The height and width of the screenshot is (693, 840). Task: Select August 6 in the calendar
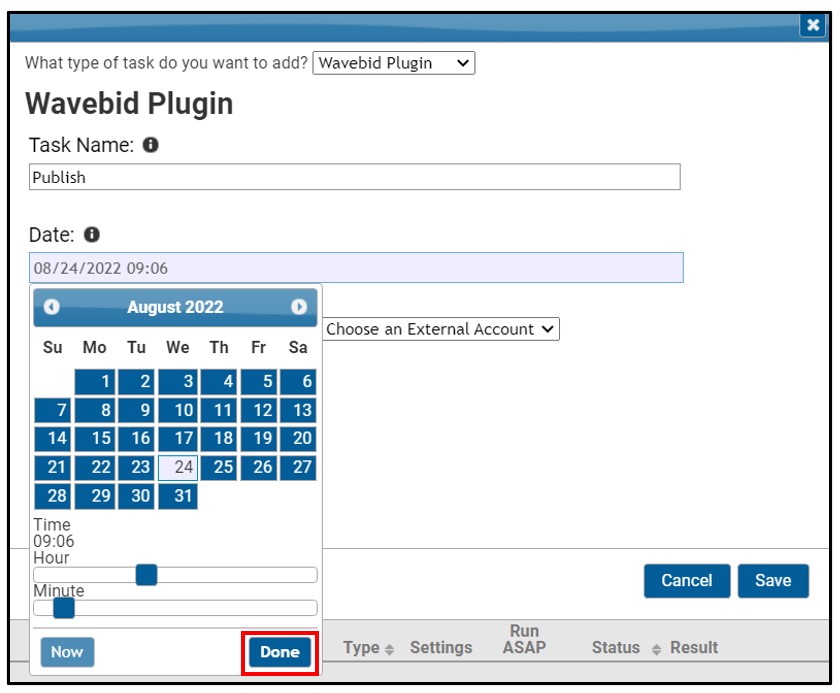tap(298, 382)
